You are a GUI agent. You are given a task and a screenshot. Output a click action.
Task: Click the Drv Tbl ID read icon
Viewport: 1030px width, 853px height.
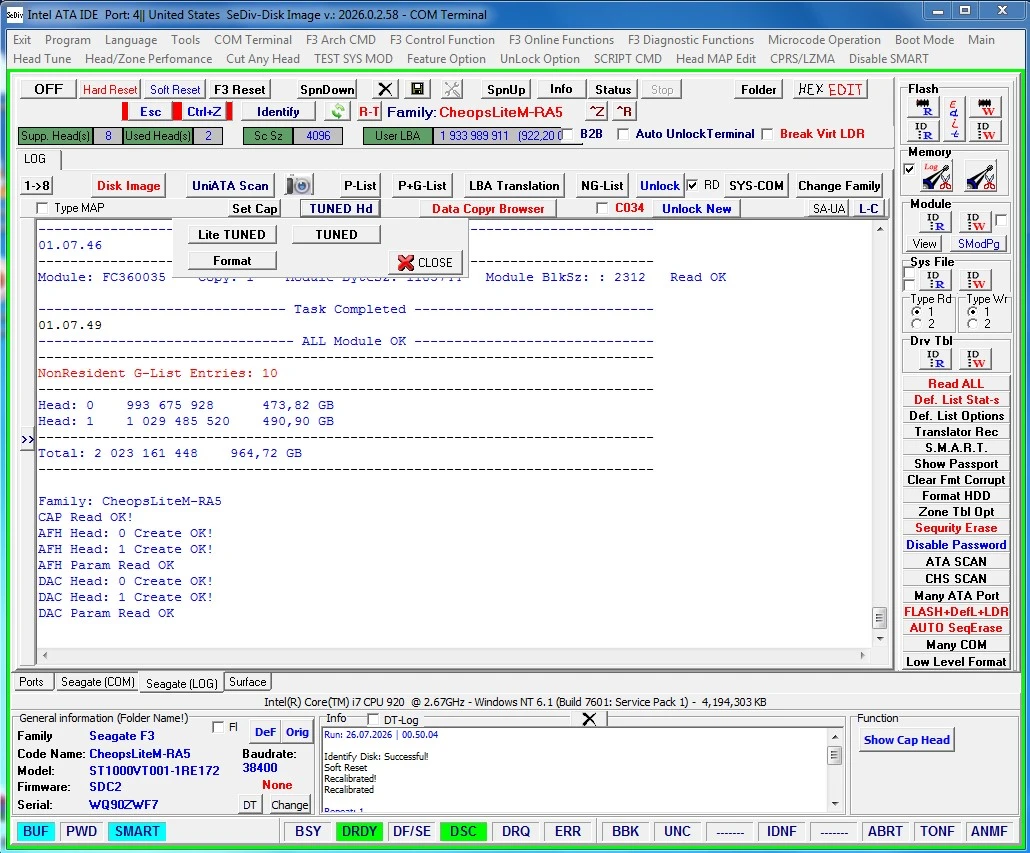[934, 359]
